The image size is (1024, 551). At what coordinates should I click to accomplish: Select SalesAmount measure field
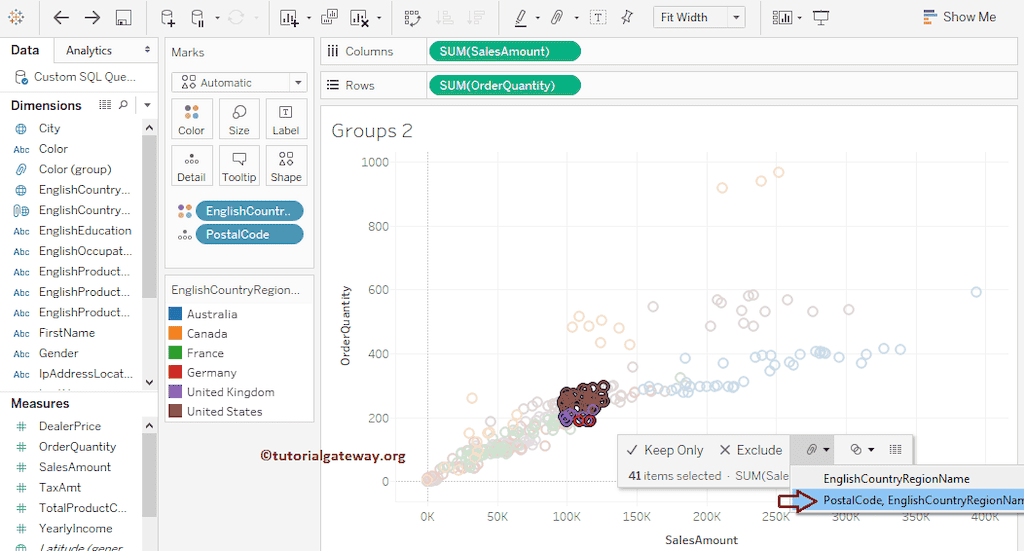(74, 467)
